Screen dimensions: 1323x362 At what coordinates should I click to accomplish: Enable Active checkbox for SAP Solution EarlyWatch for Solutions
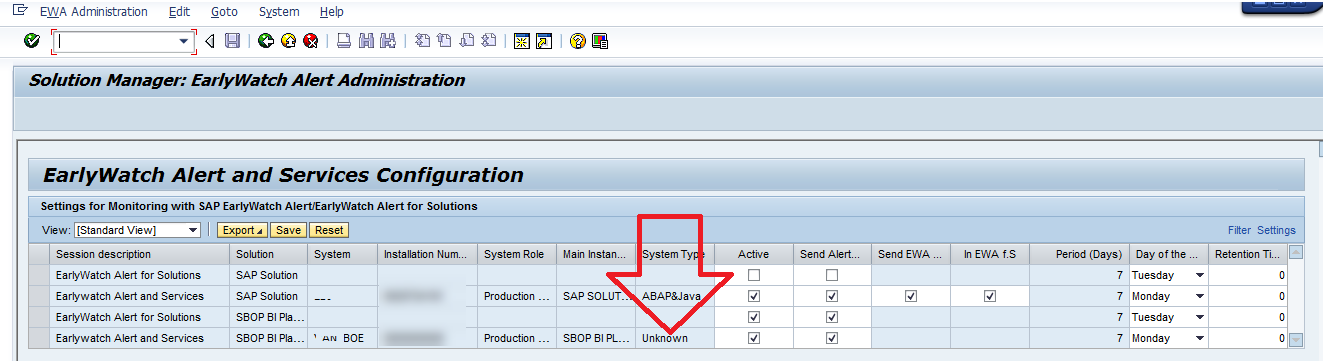(753, 275)
